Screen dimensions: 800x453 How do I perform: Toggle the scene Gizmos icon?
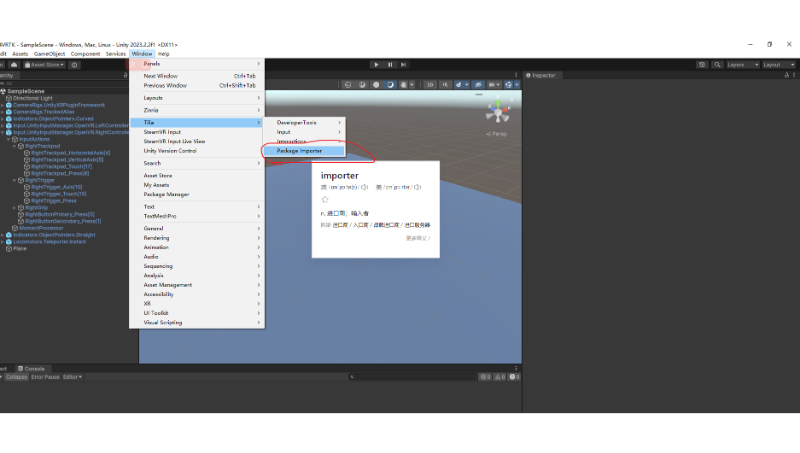[x=510, y=85]
